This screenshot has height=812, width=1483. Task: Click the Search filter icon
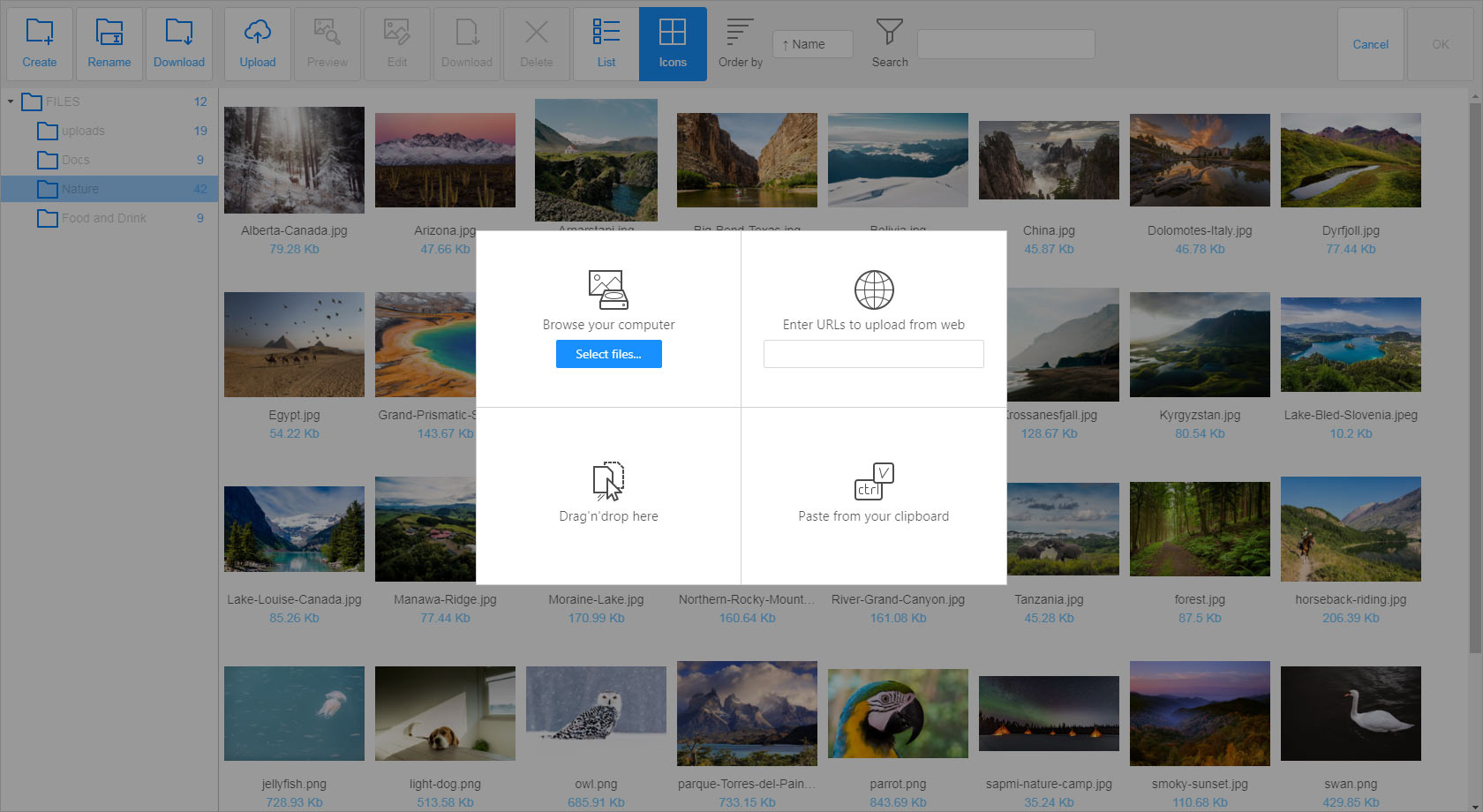pos(889,33)
